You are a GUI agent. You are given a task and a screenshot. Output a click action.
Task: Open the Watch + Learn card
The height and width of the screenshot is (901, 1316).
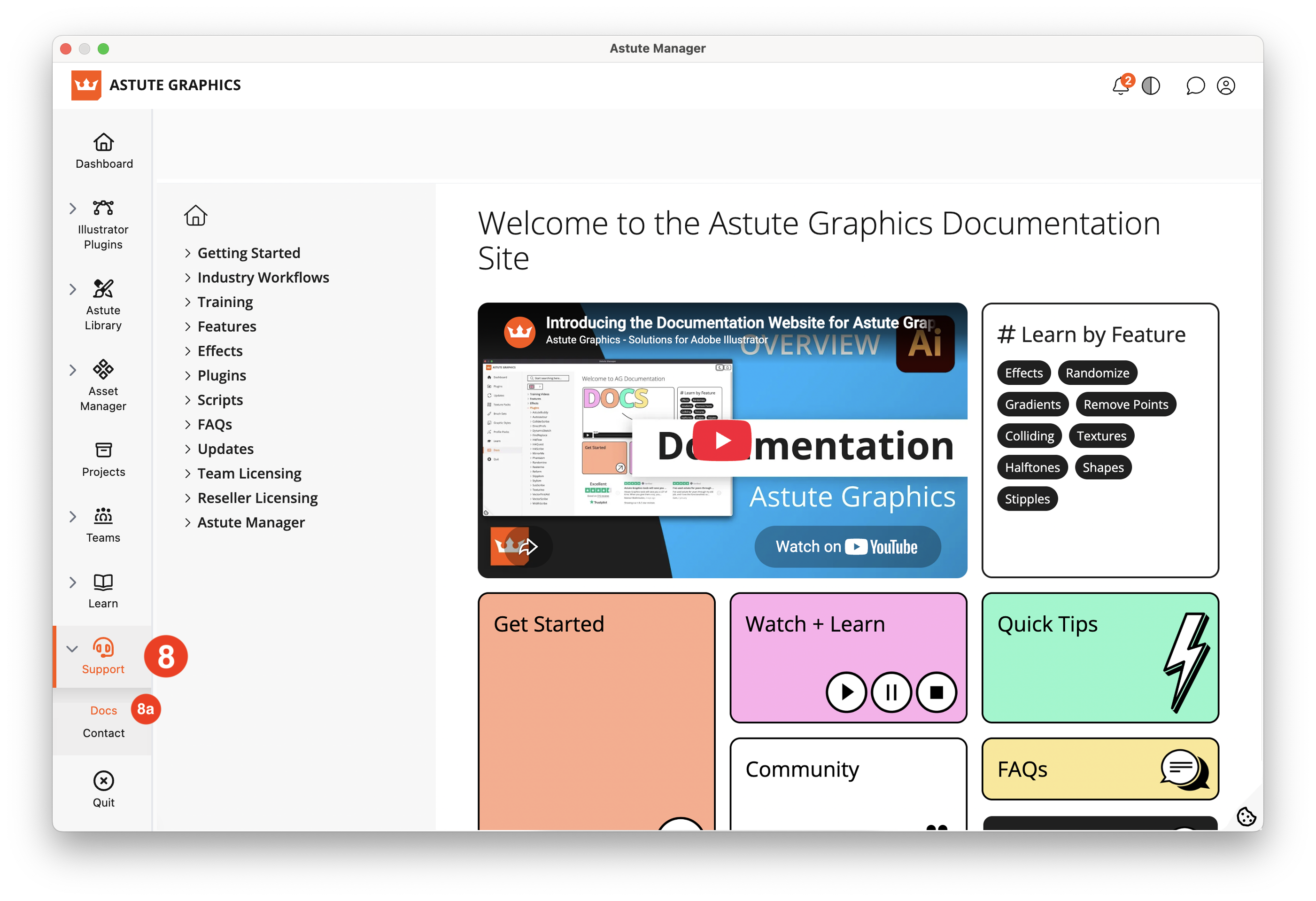click(848, 658)
